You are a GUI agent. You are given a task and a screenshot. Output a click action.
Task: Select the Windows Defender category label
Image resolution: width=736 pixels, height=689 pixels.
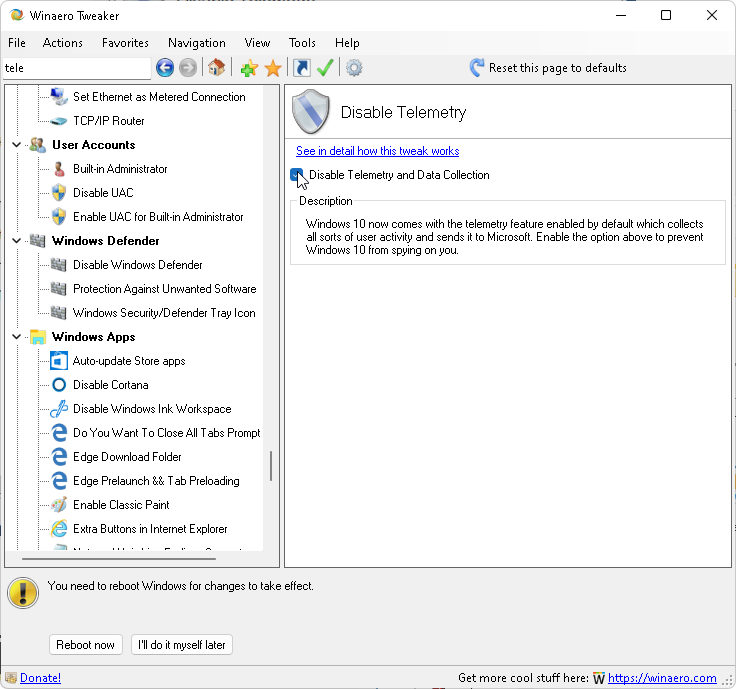click(x=106, y=241)
